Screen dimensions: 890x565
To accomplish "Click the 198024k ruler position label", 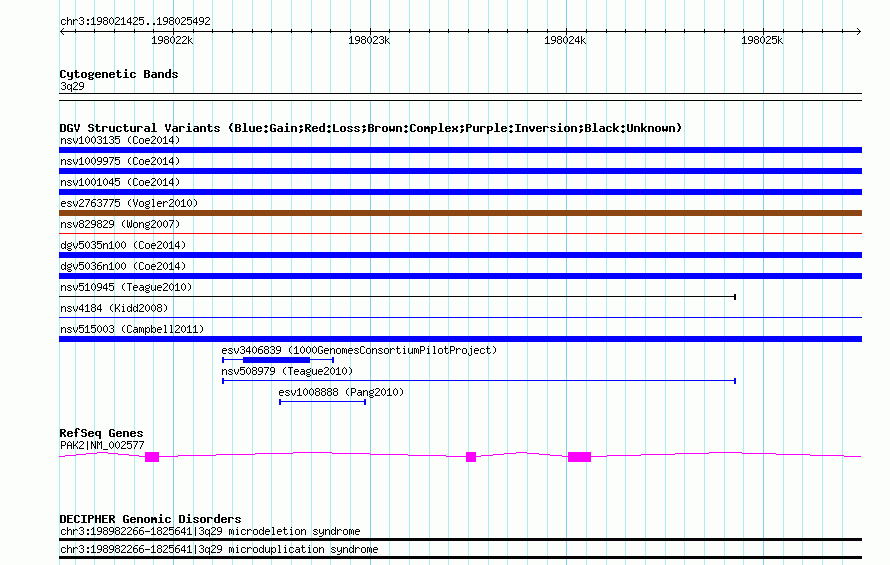I will 565,40.
